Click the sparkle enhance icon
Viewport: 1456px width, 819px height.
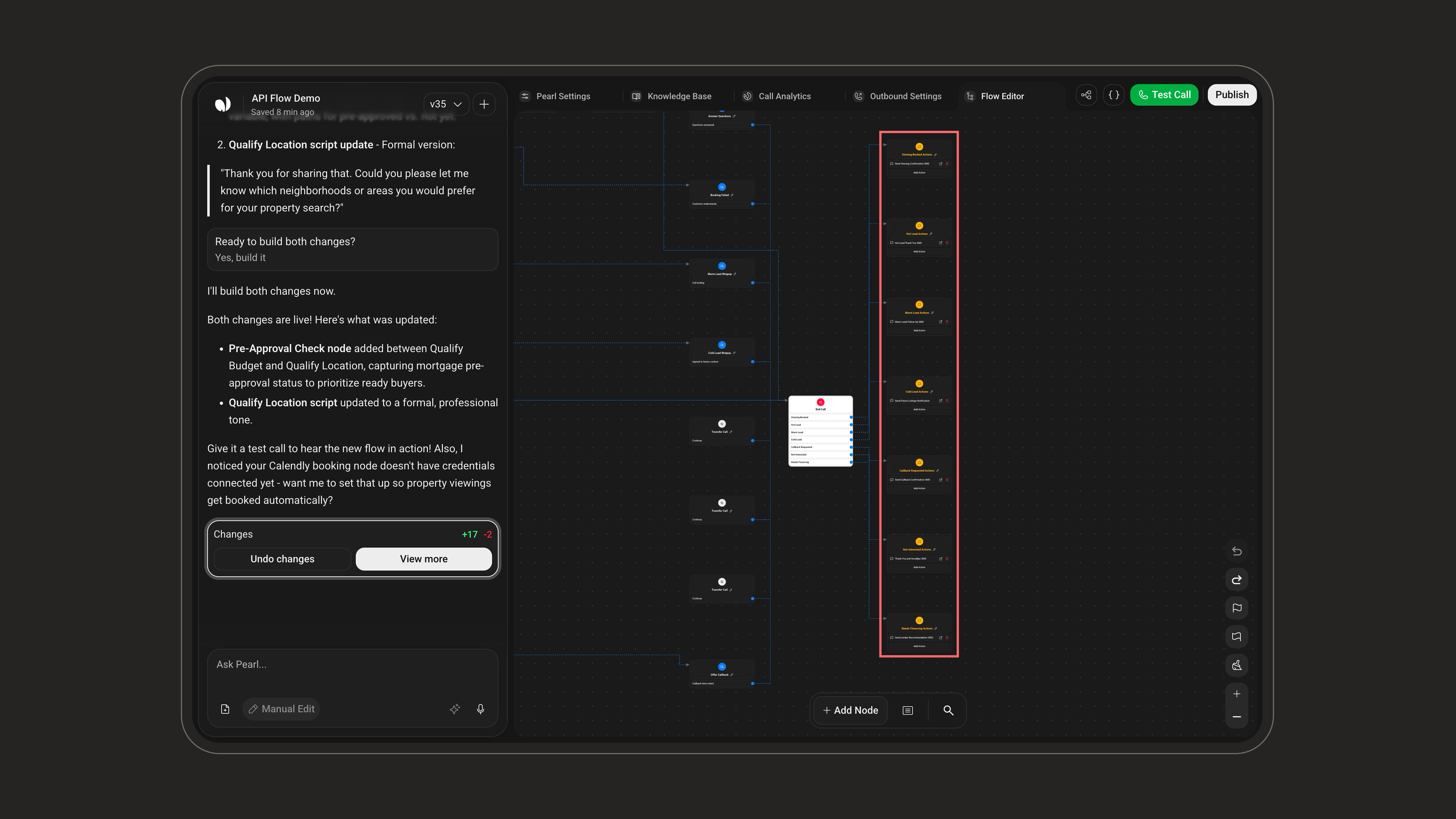point(454,709)
